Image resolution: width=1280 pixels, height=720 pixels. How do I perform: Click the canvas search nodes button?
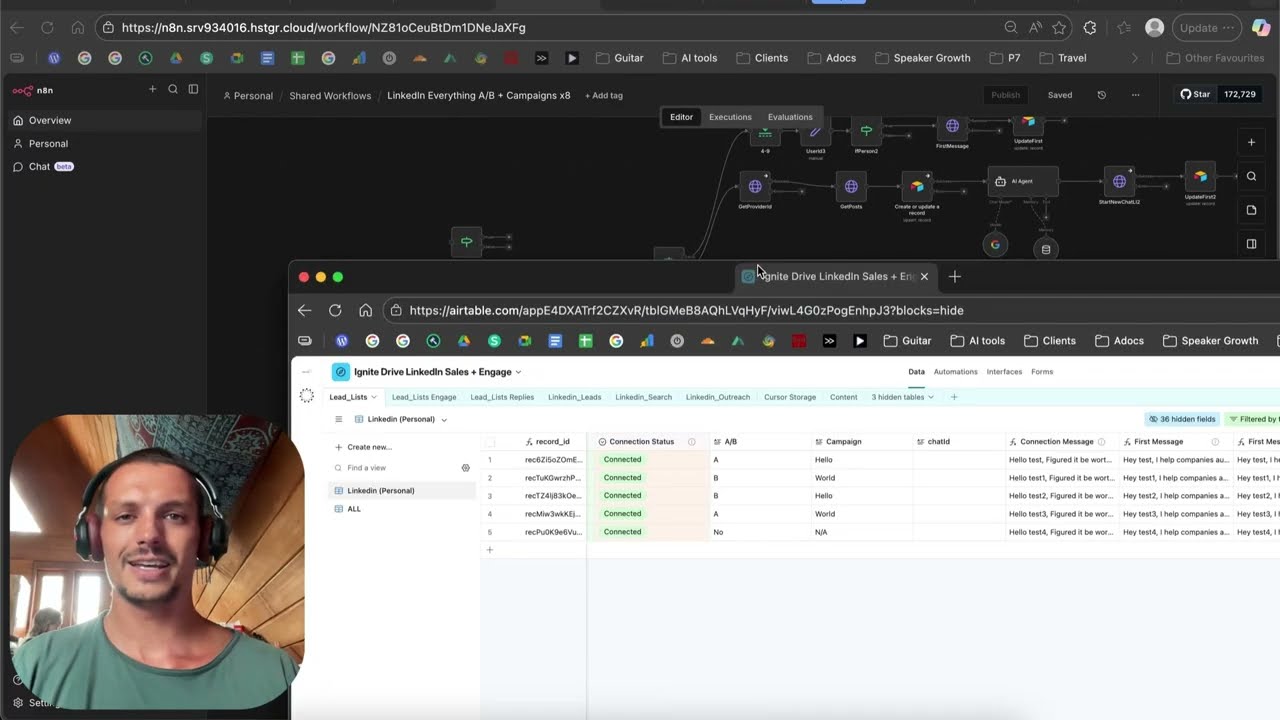[1251, 176]
